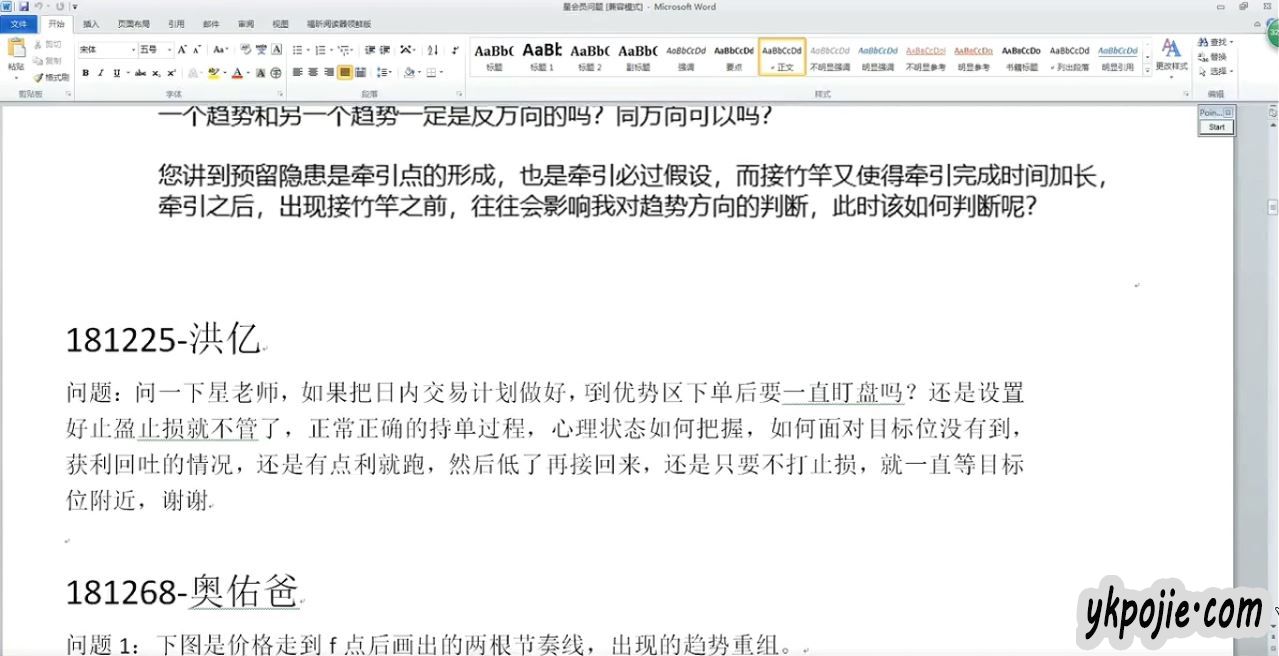Click the subscript icon
The height and width of the screenshot is (656, 1279).
pyautogui.click(x=156, y=72)
